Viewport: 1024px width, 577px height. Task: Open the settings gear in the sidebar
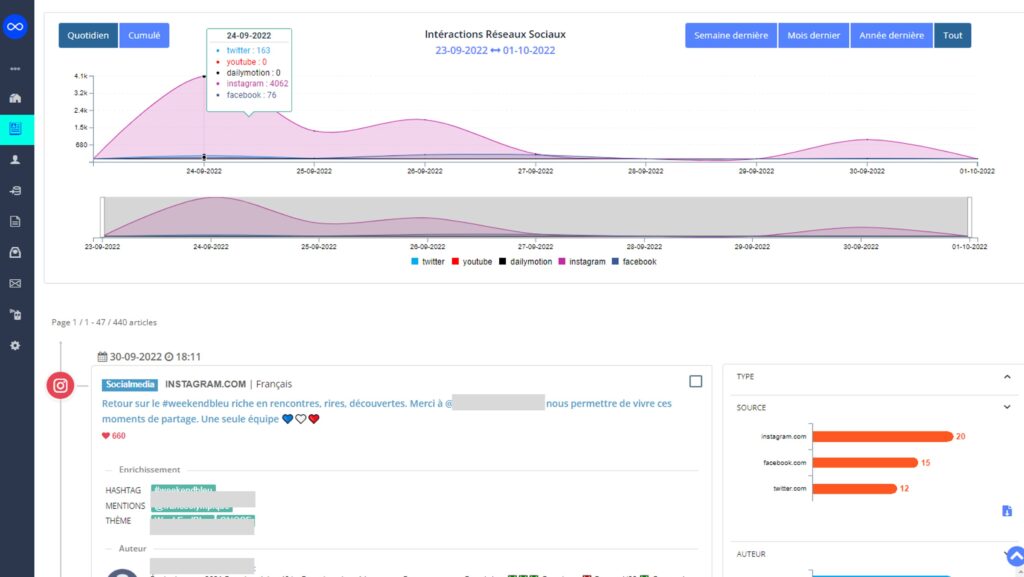point(15,345)
